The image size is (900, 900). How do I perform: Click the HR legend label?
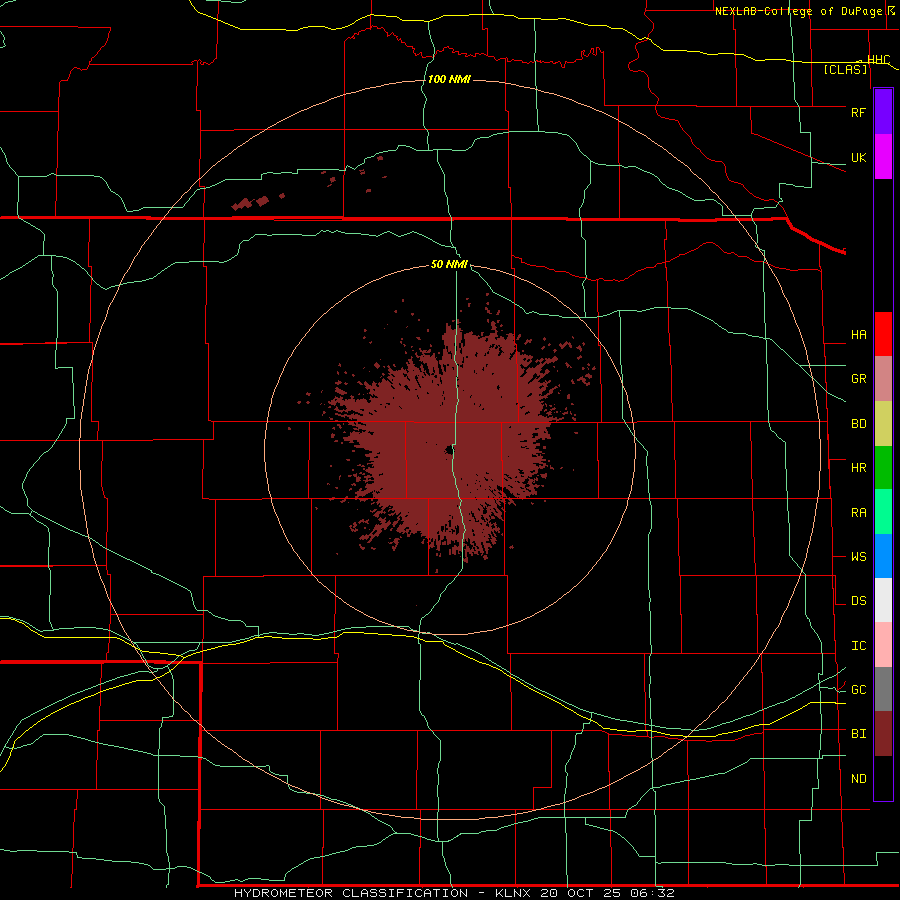858,468
